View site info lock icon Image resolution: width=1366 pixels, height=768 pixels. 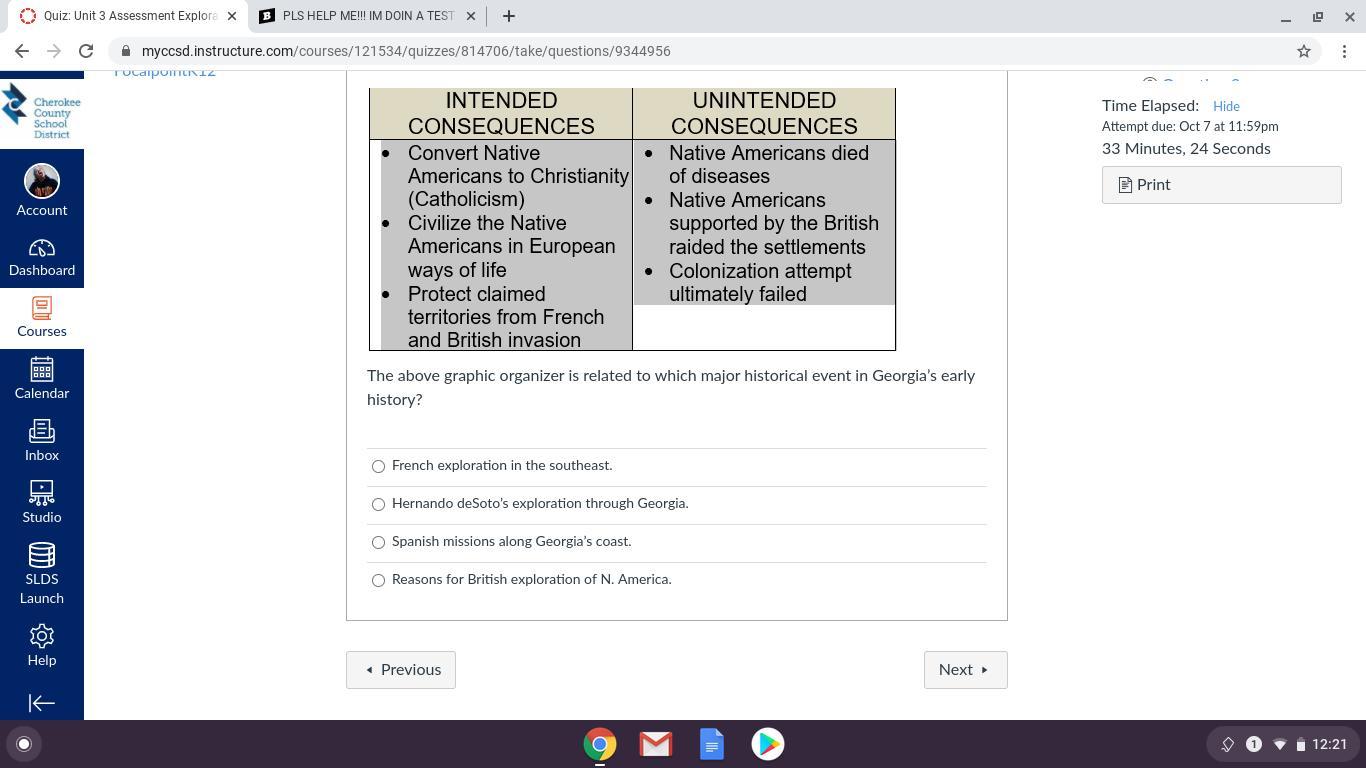tap(125, 51)
